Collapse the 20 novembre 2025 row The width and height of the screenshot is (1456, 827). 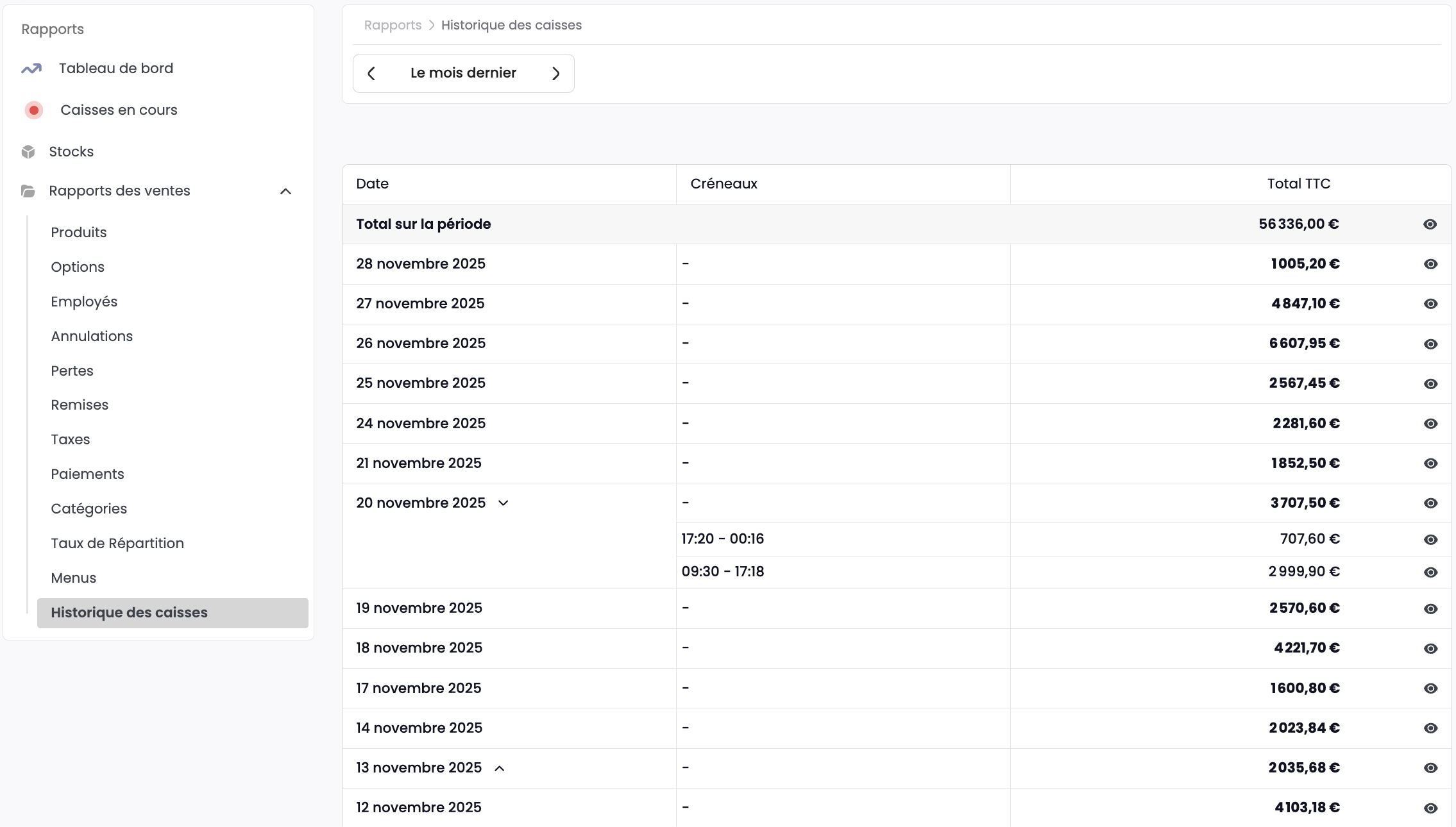504,503
